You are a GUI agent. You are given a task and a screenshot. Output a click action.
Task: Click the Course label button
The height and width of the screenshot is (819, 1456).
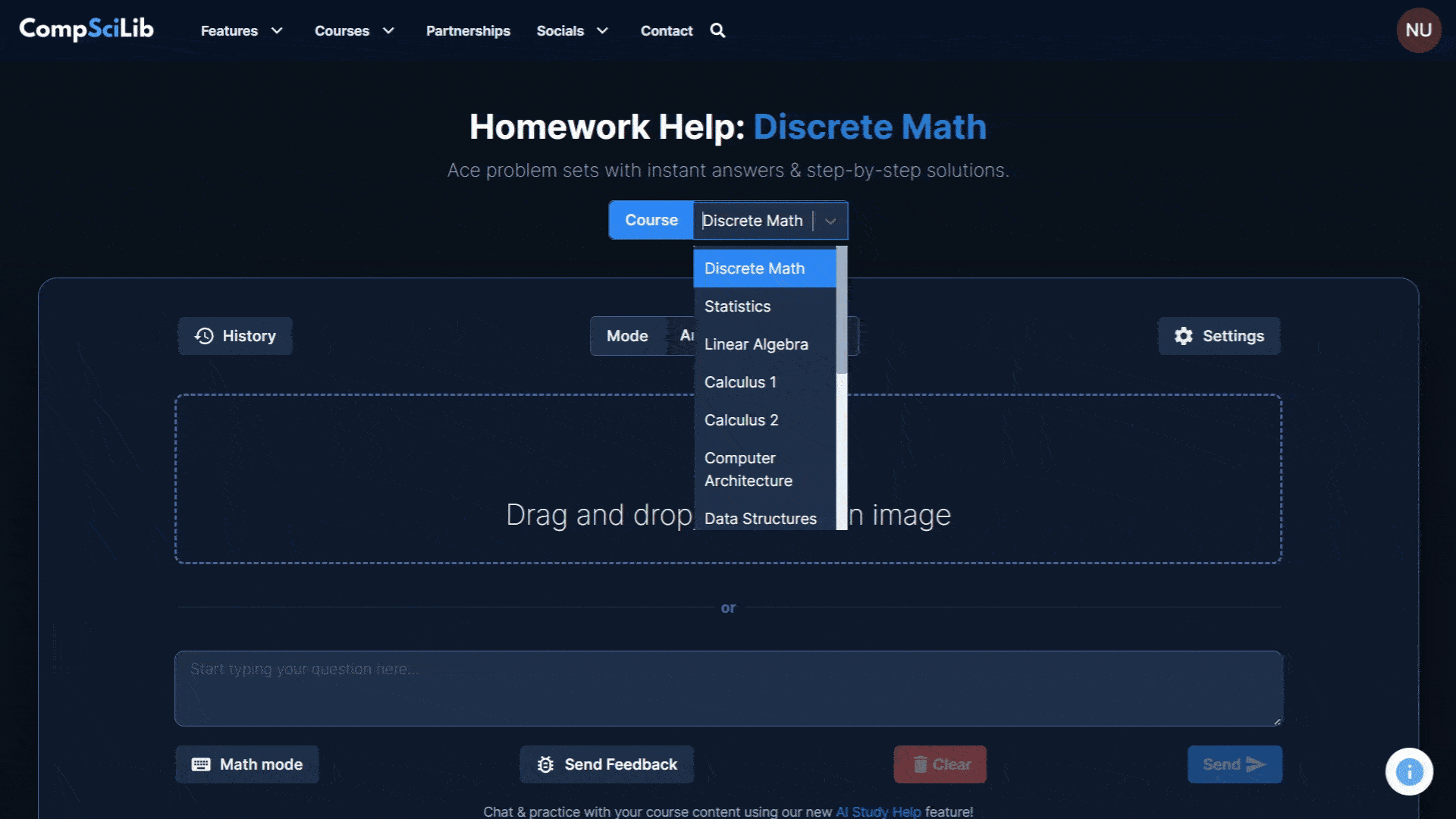tap(651, 220)
